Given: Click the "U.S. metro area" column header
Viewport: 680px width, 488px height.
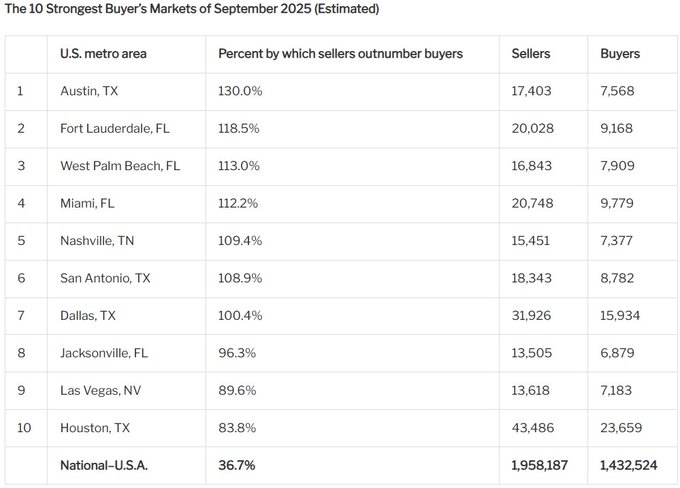Looking at the screenshot, I should 103,54.
